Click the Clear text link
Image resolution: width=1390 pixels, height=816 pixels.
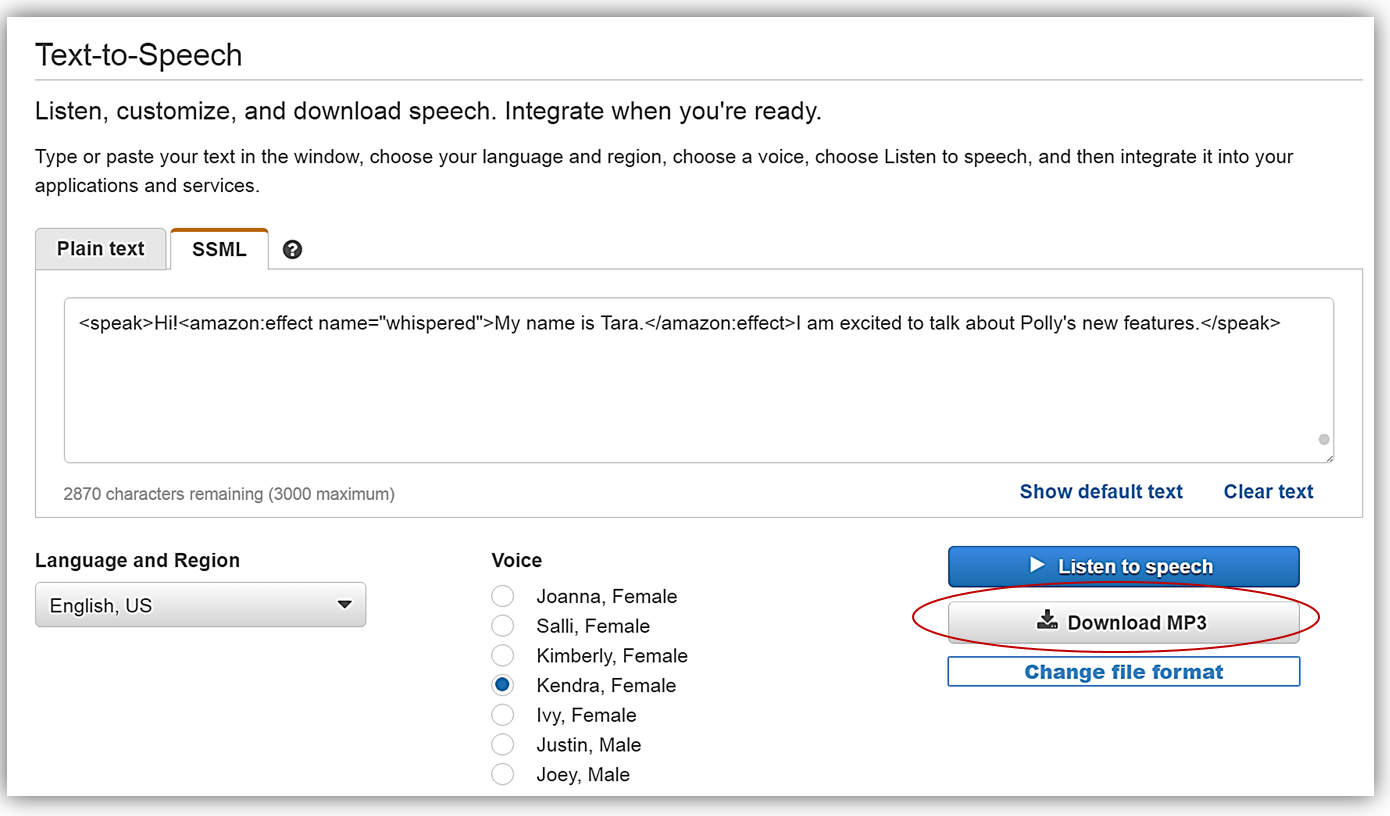[x=1268, y=492]
